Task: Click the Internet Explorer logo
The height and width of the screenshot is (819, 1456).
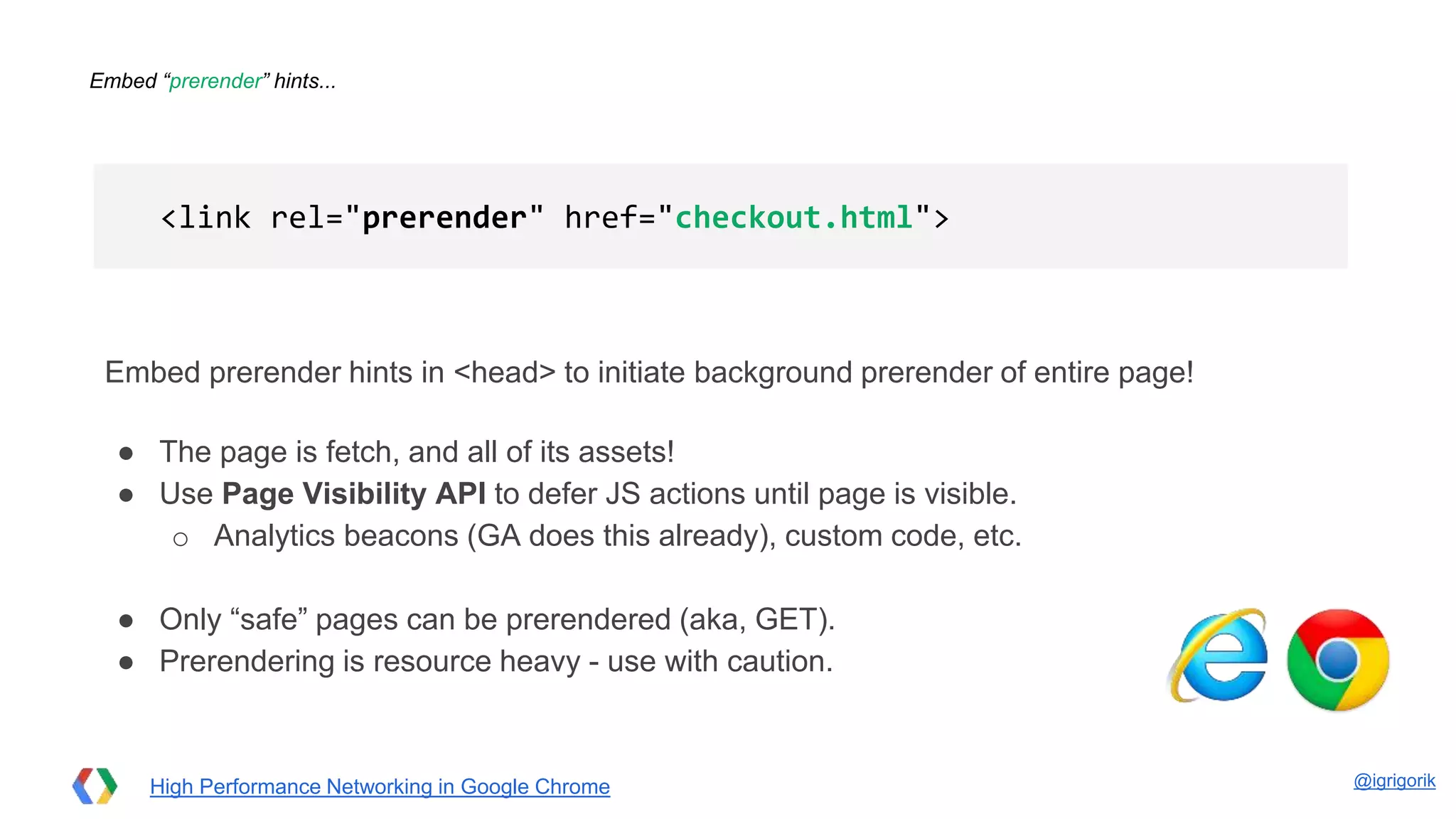Action: pos(1218,657)
